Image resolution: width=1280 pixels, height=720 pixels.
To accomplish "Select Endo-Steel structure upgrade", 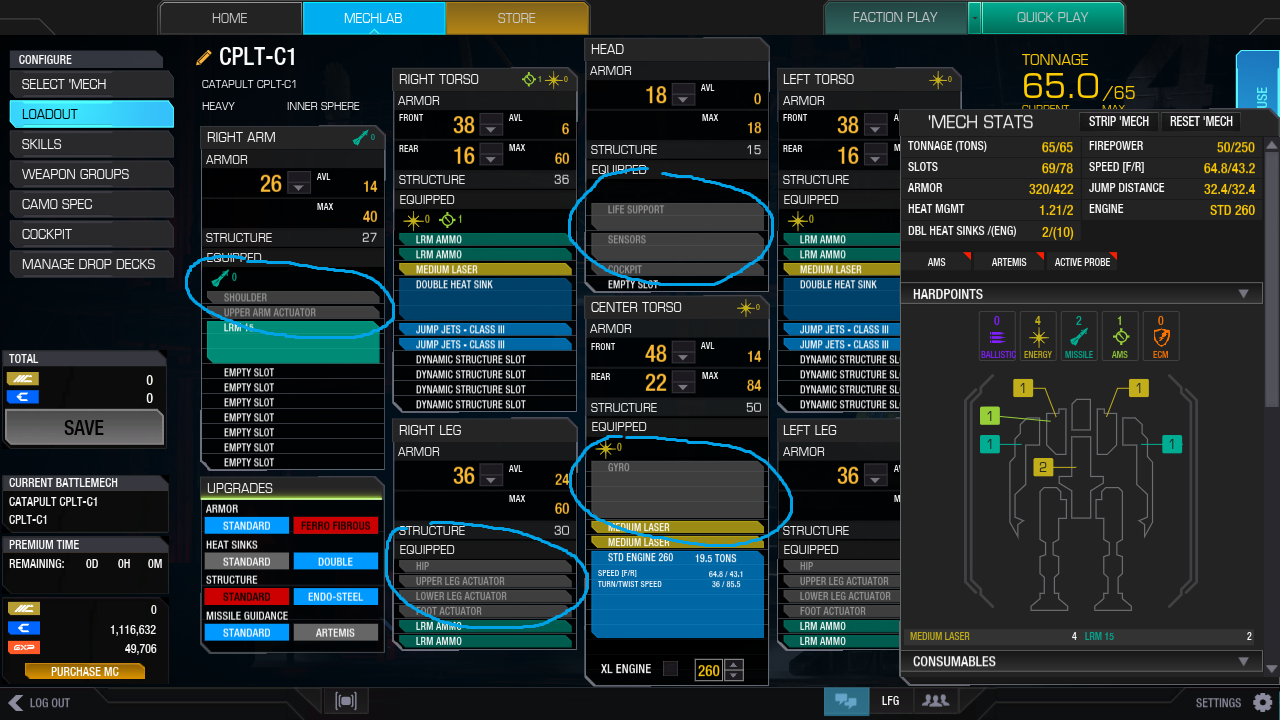I will tap(336, 597).
